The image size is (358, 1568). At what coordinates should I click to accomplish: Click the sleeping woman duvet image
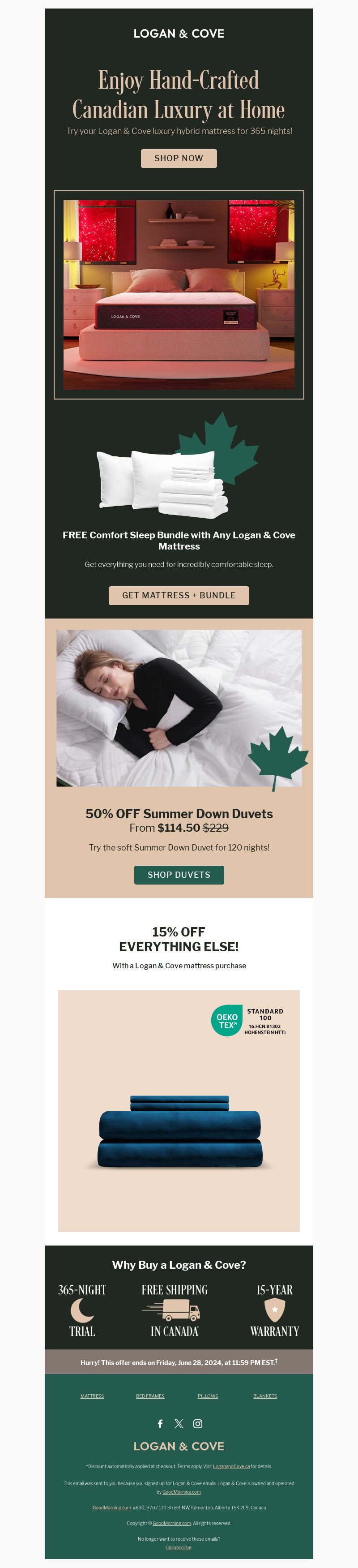(x=179, y=708)
